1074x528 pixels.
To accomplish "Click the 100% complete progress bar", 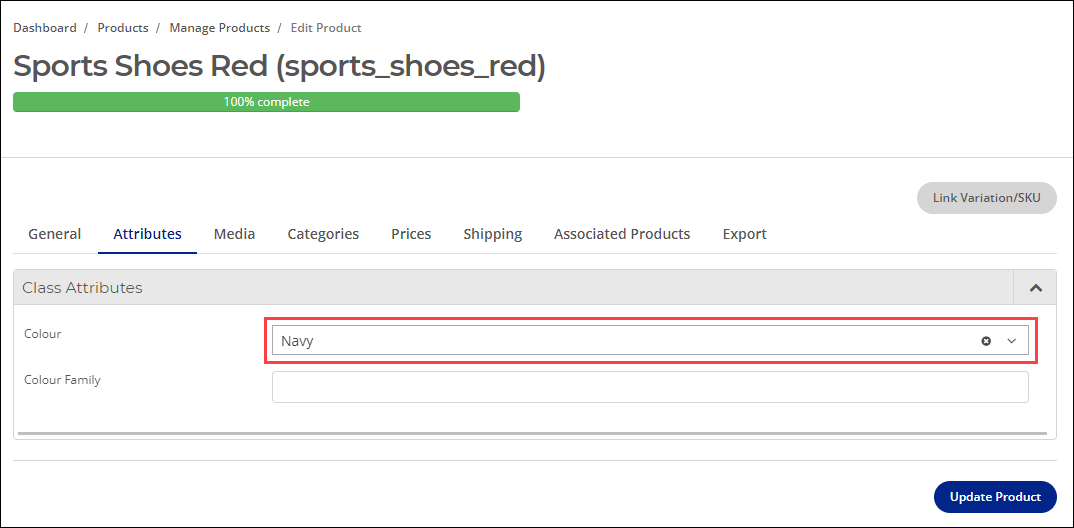I will pos(266,102).
